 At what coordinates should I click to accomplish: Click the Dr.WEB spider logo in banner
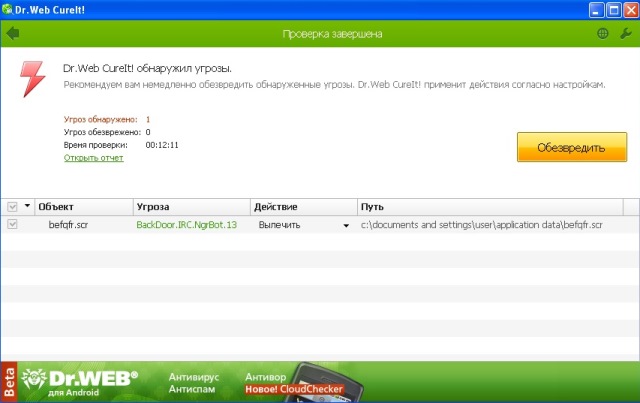tap(34, 379)
